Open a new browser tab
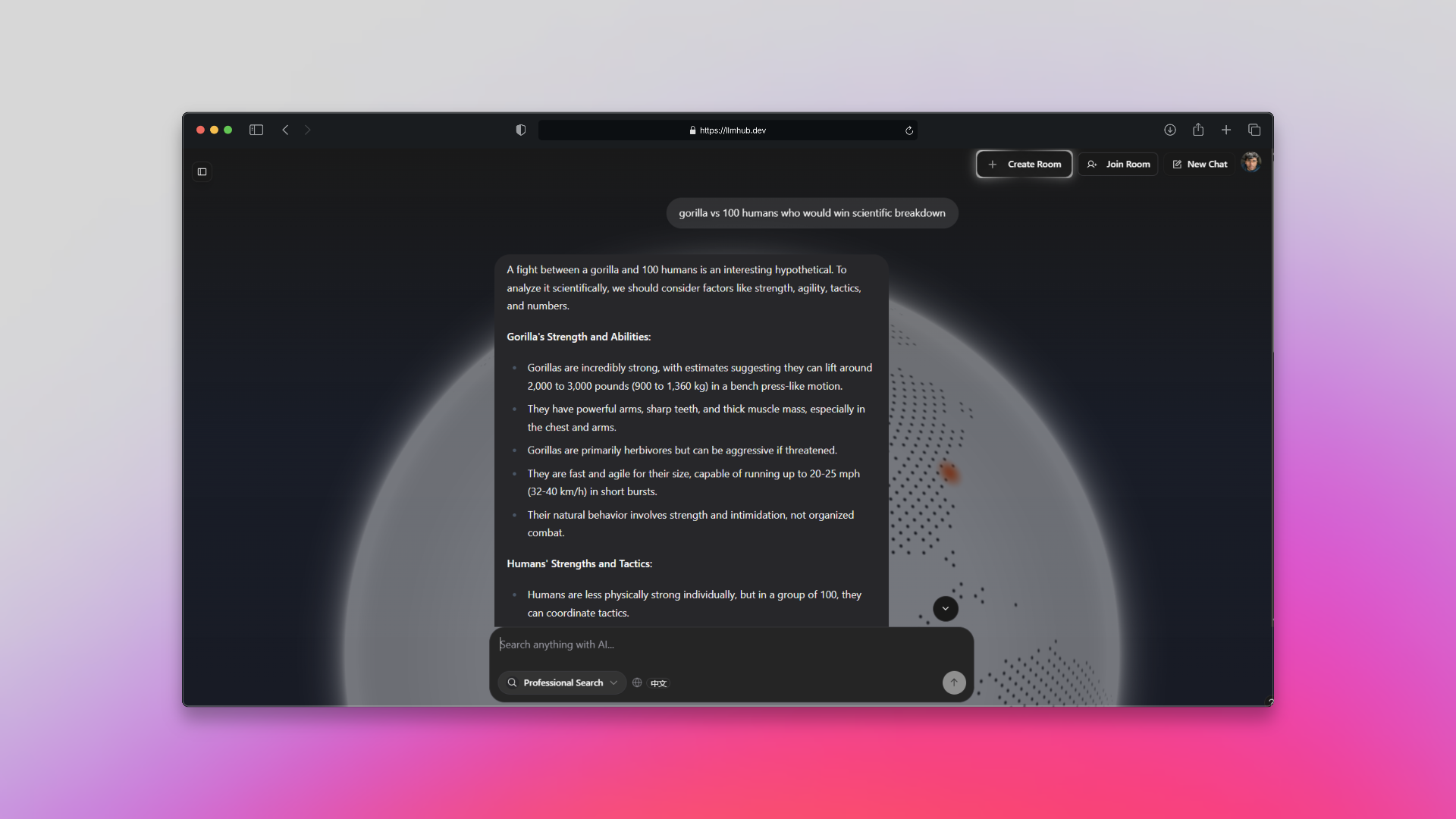The height and width of the screenshot is (819, 1456). tap(1225, 130)
